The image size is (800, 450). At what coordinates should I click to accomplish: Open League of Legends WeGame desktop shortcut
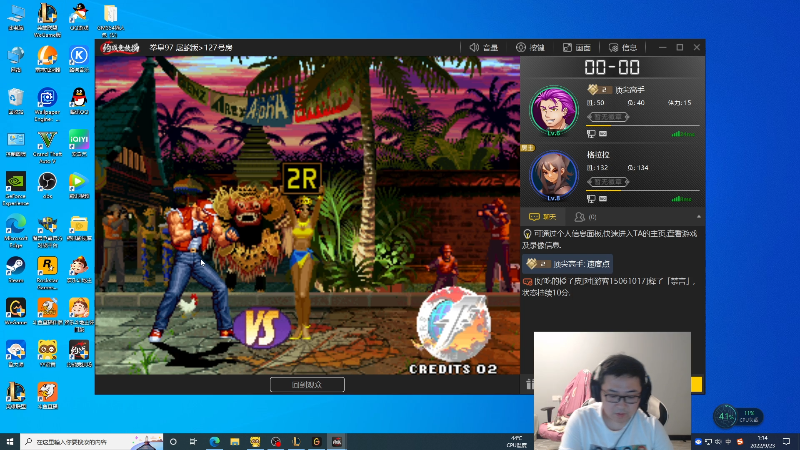(x=47, y=20)
